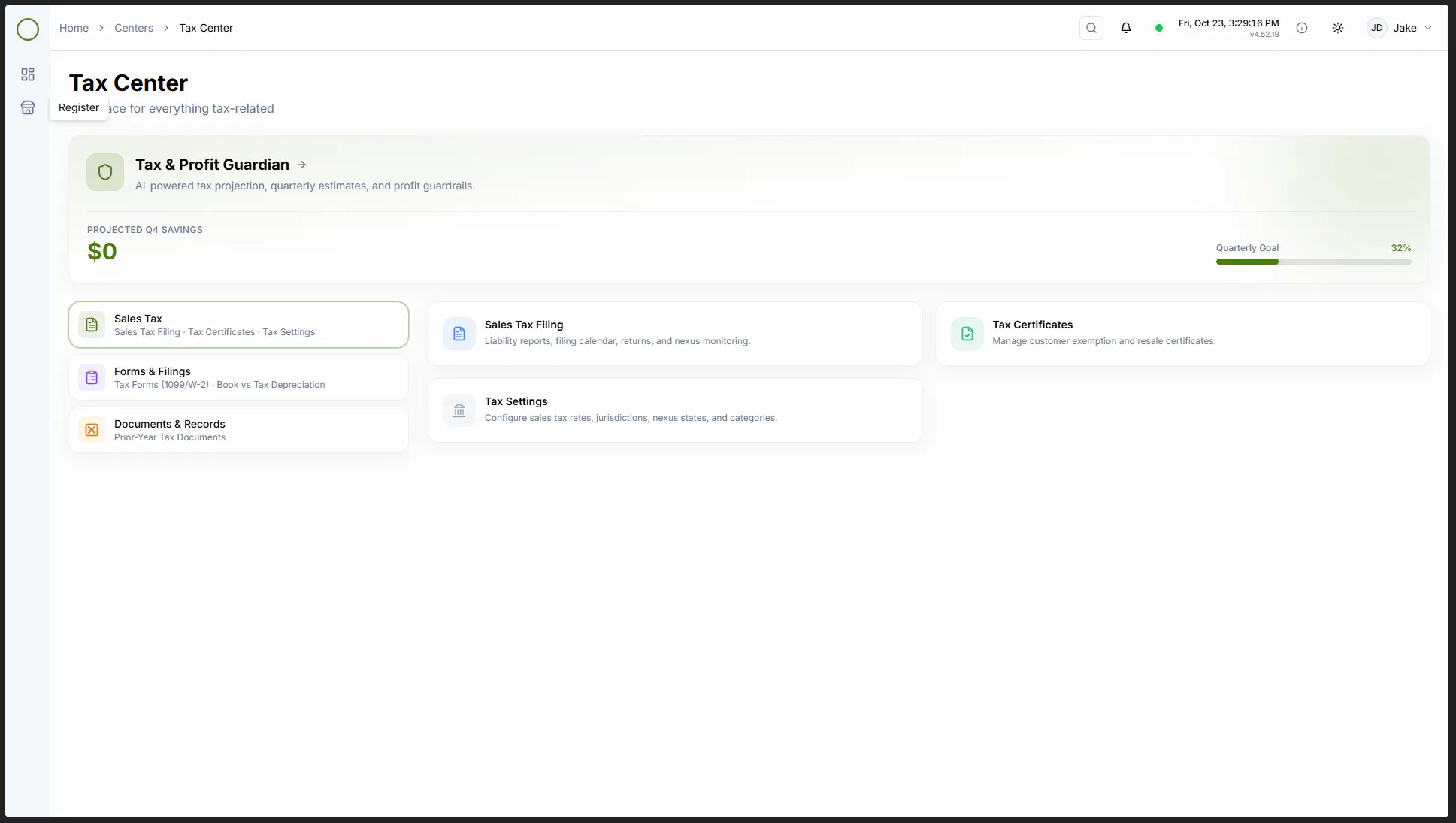Open the Tax Certificates card

[1182, 334]
